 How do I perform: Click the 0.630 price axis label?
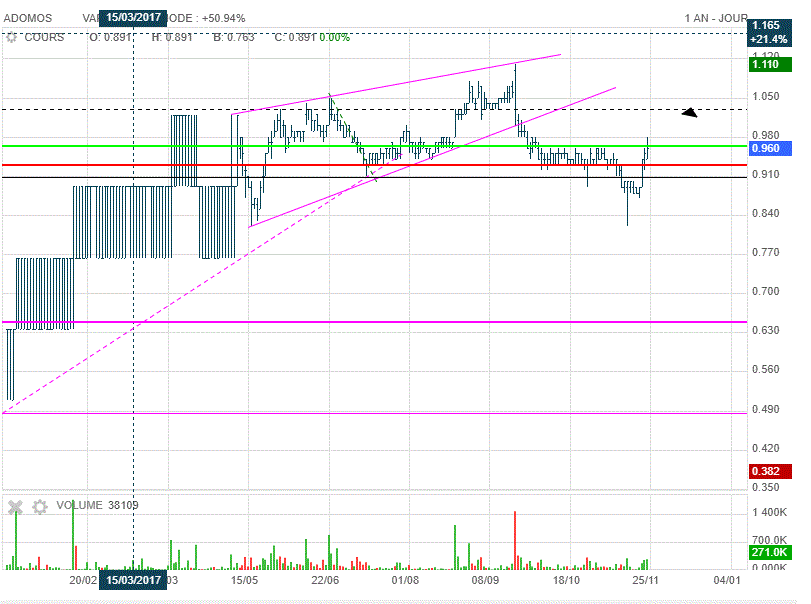[x=765, y=330]
